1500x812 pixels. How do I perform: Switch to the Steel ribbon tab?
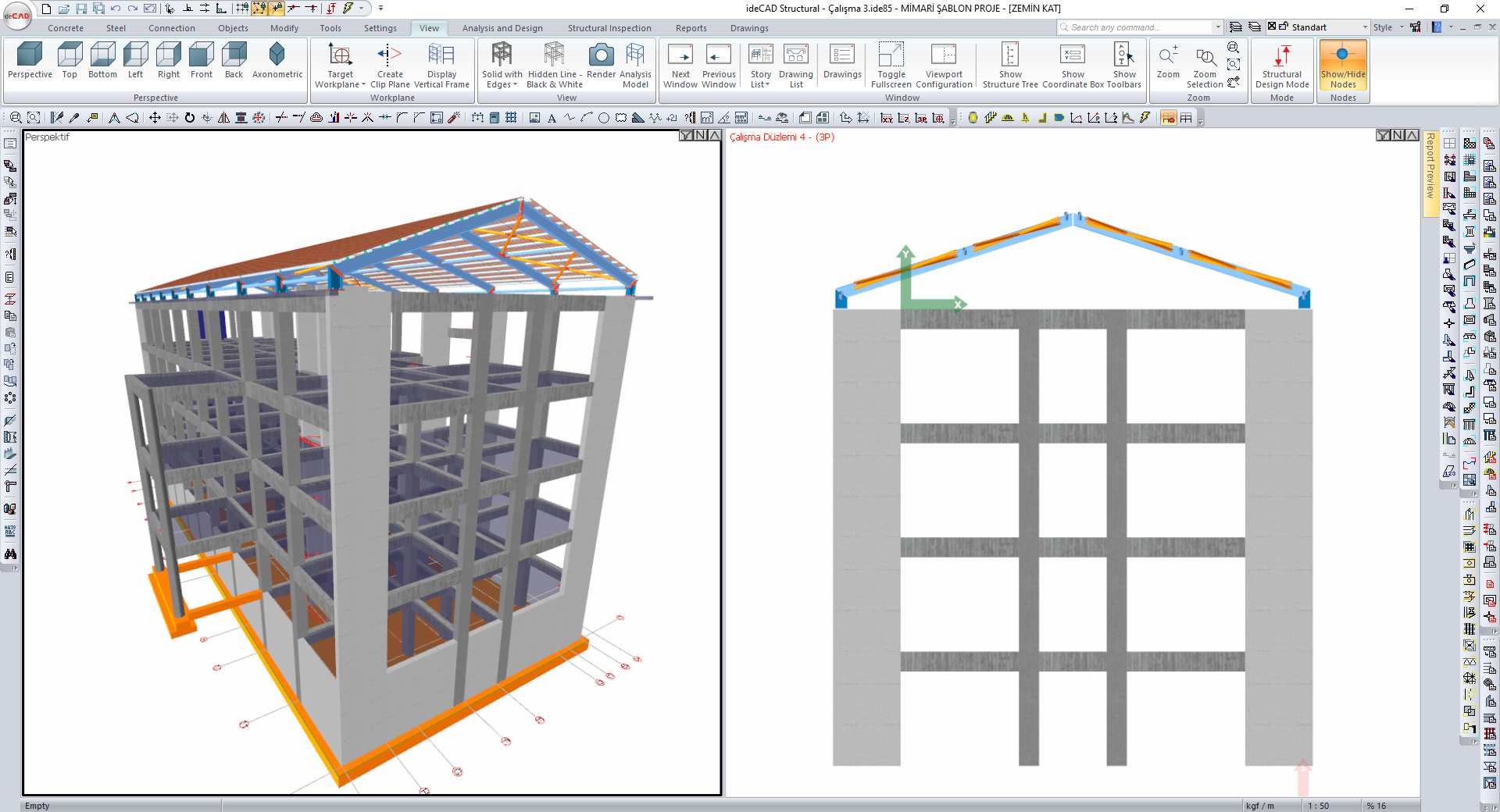tap(116, 28)
